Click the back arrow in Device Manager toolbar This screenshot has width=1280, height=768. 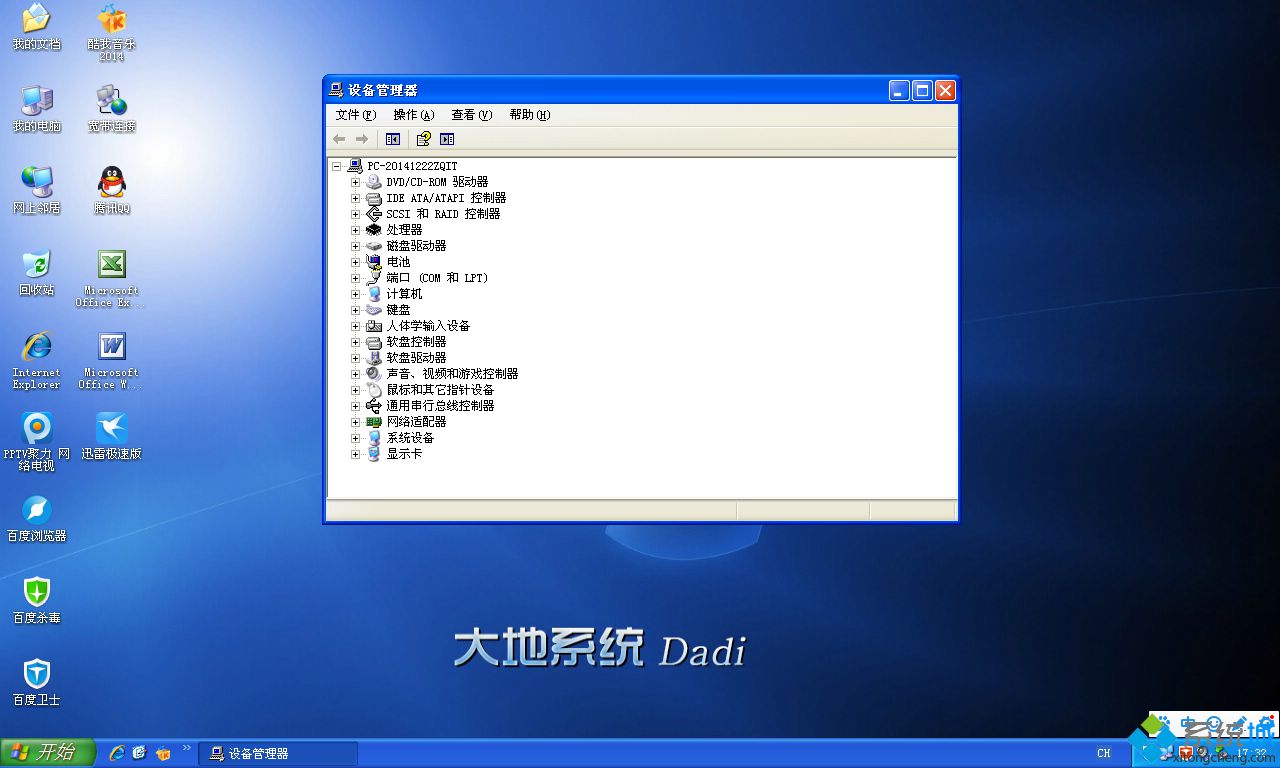(339, 139)
